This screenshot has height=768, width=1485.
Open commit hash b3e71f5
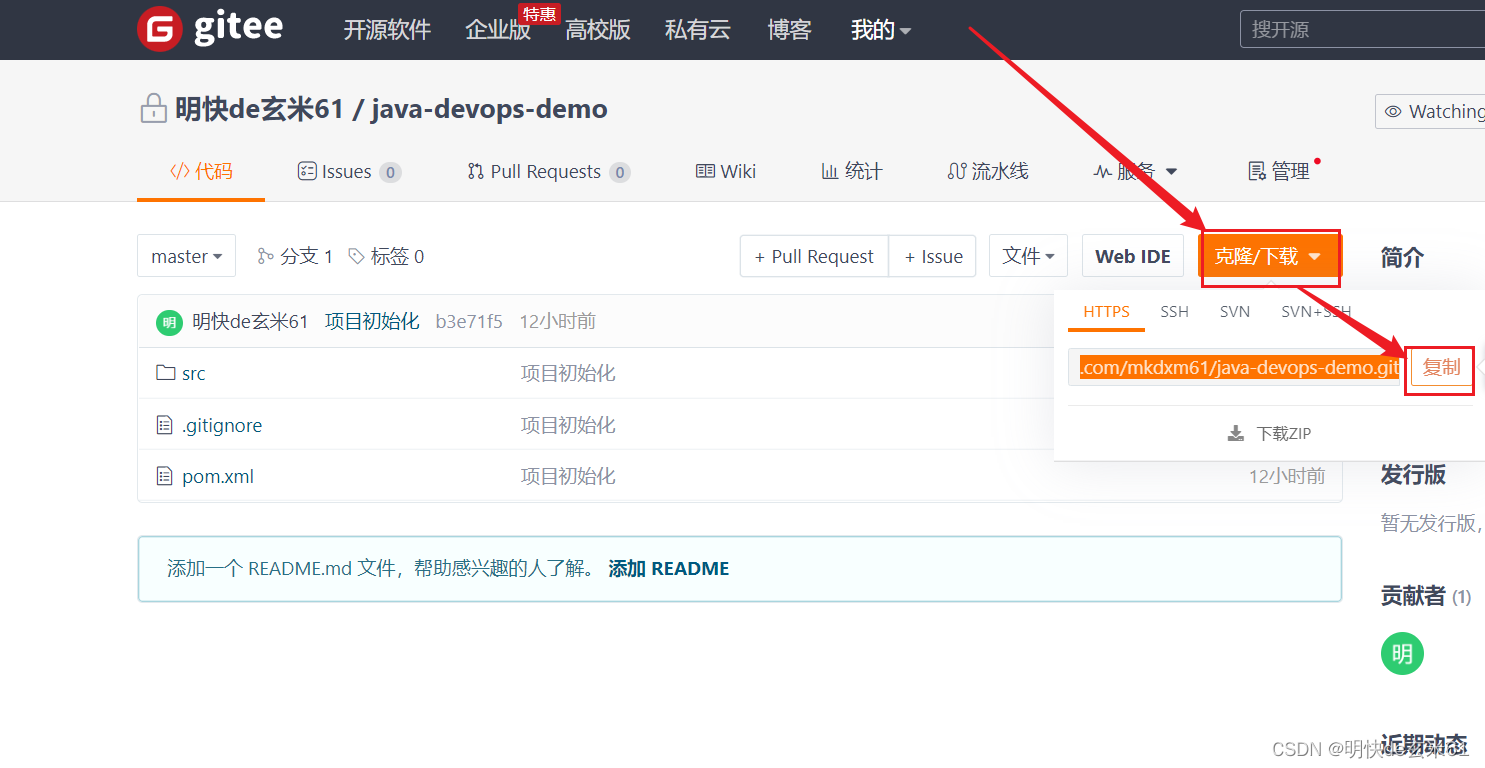coord(469,321)
